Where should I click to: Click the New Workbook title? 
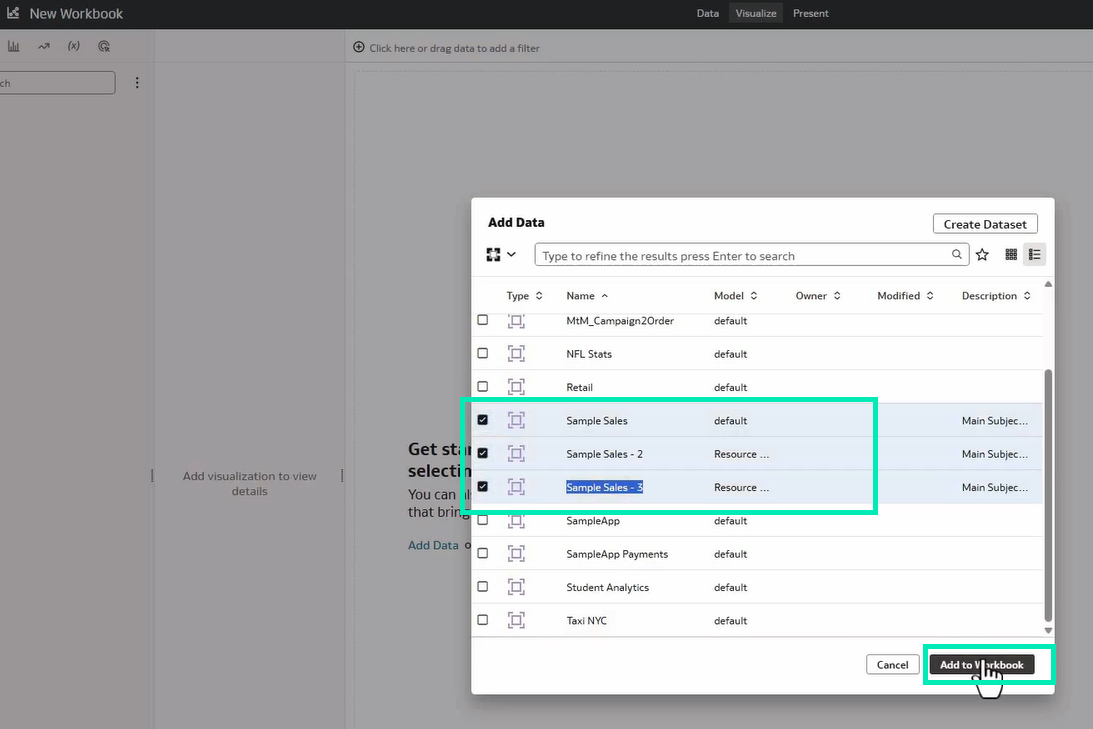[x=76, y=13]
